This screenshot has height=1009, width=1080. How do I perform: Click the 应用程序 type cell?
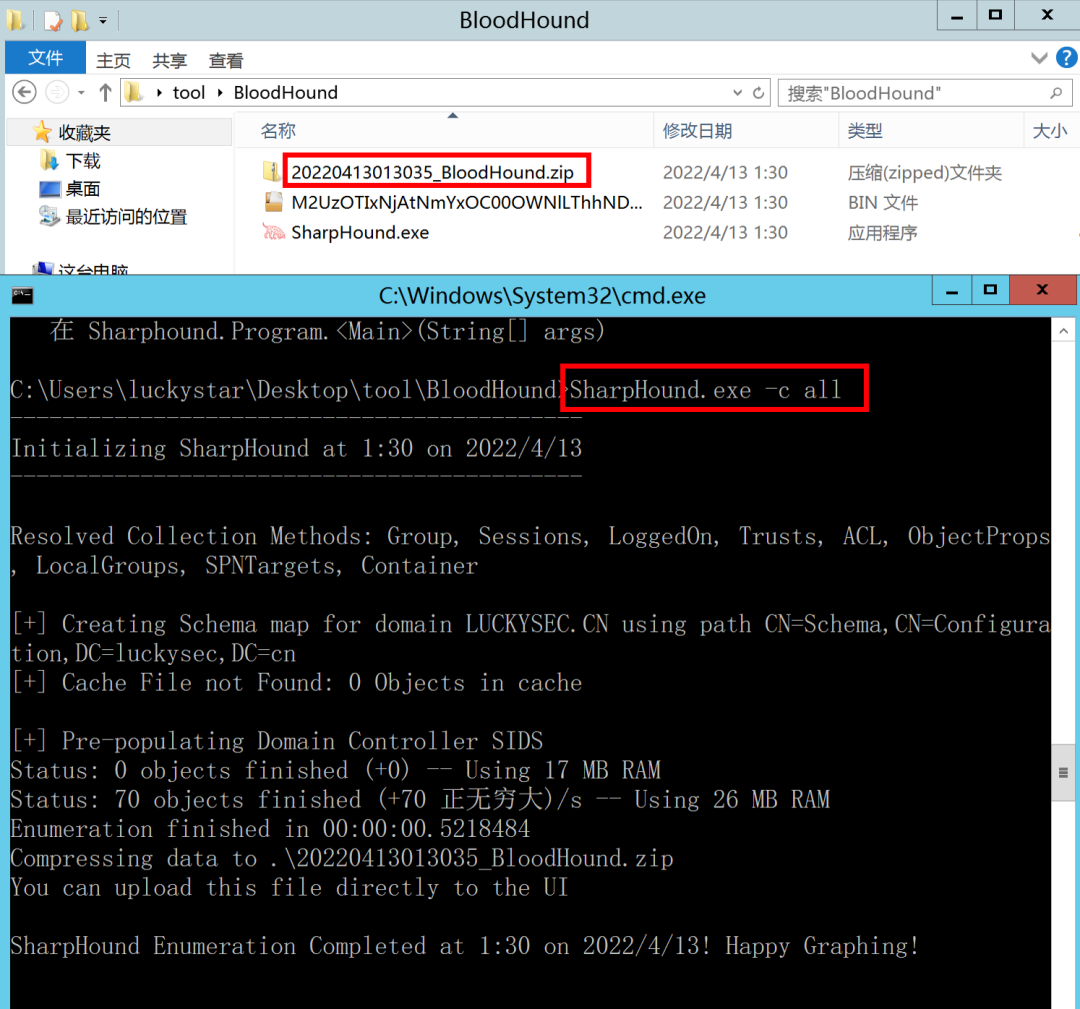pyautogui.click(x=882, y=233)
